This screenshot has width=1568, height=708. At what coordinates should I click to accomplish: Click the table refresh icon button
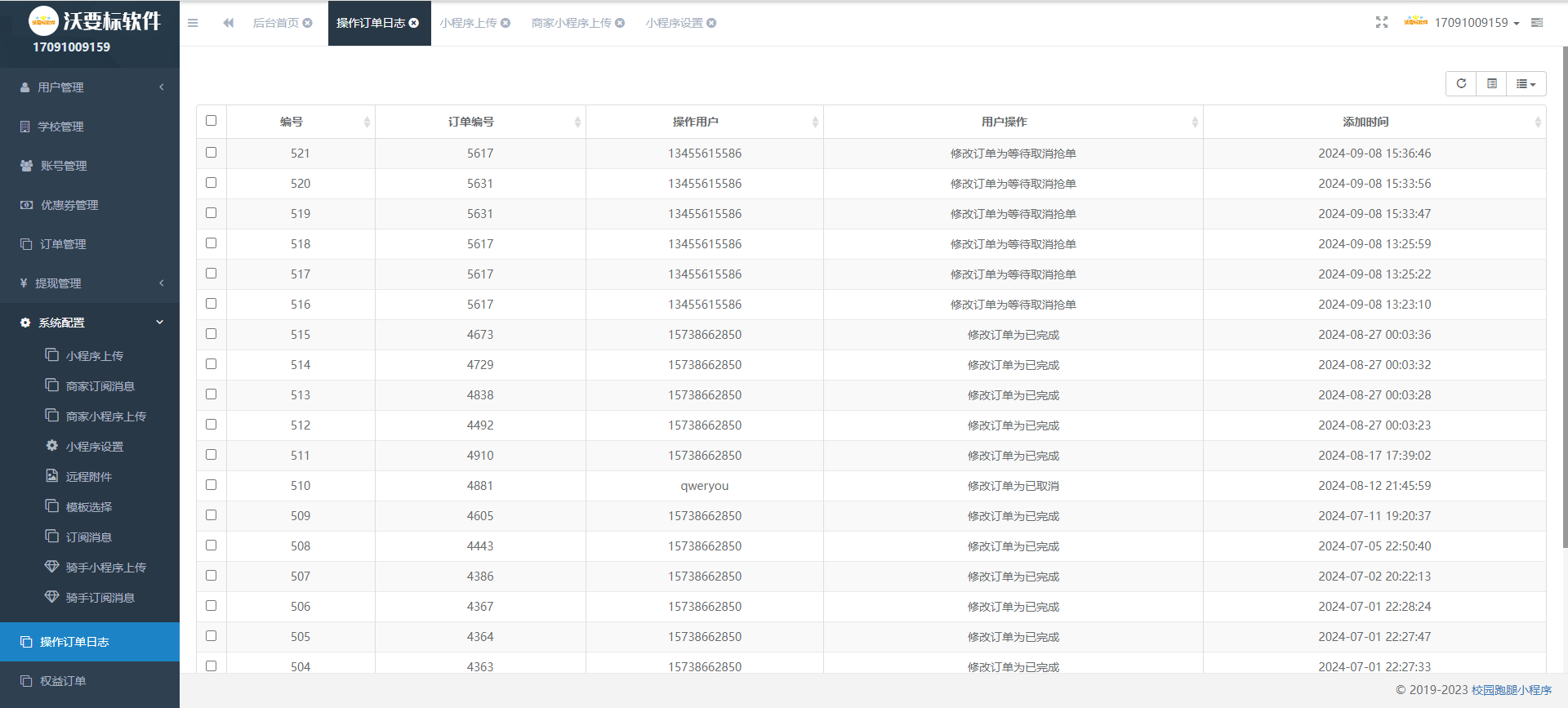[1461, 83]
